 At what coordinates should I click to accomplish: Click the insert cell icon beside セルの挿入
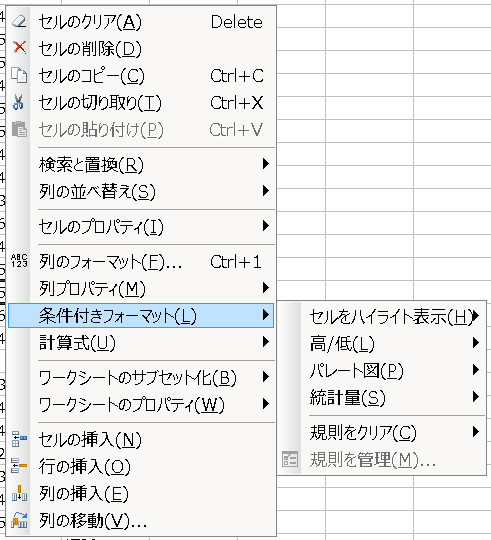[x=19, y=439]
